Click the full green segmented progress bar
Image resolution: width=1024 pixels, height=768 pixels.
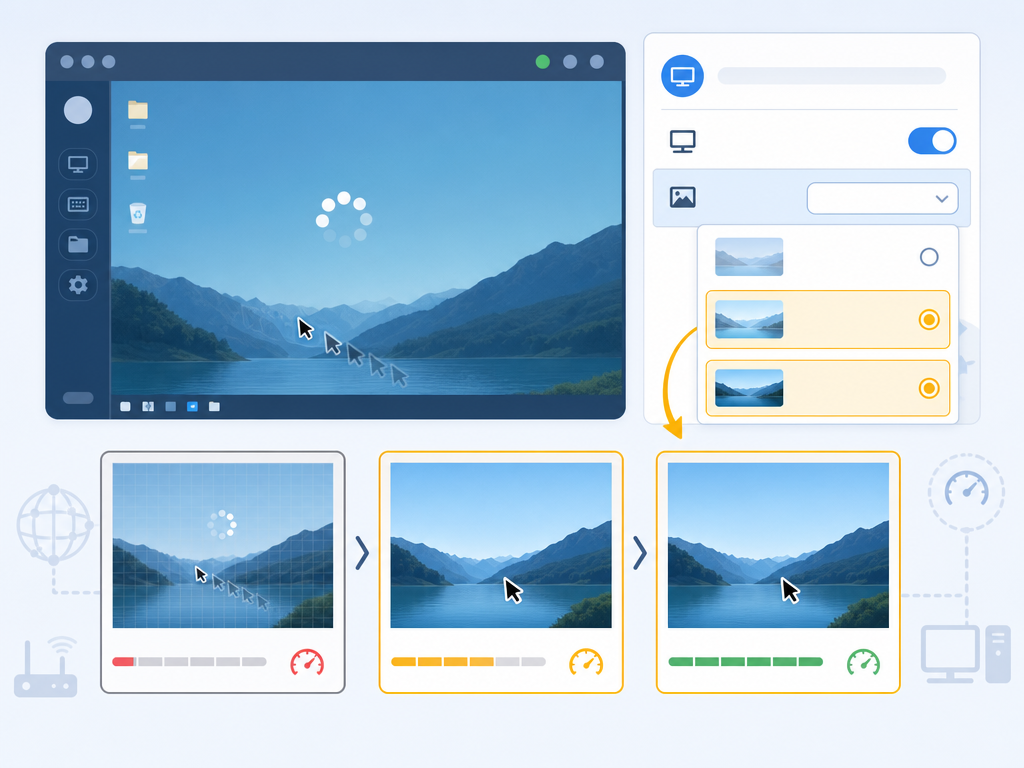(746, 662)
